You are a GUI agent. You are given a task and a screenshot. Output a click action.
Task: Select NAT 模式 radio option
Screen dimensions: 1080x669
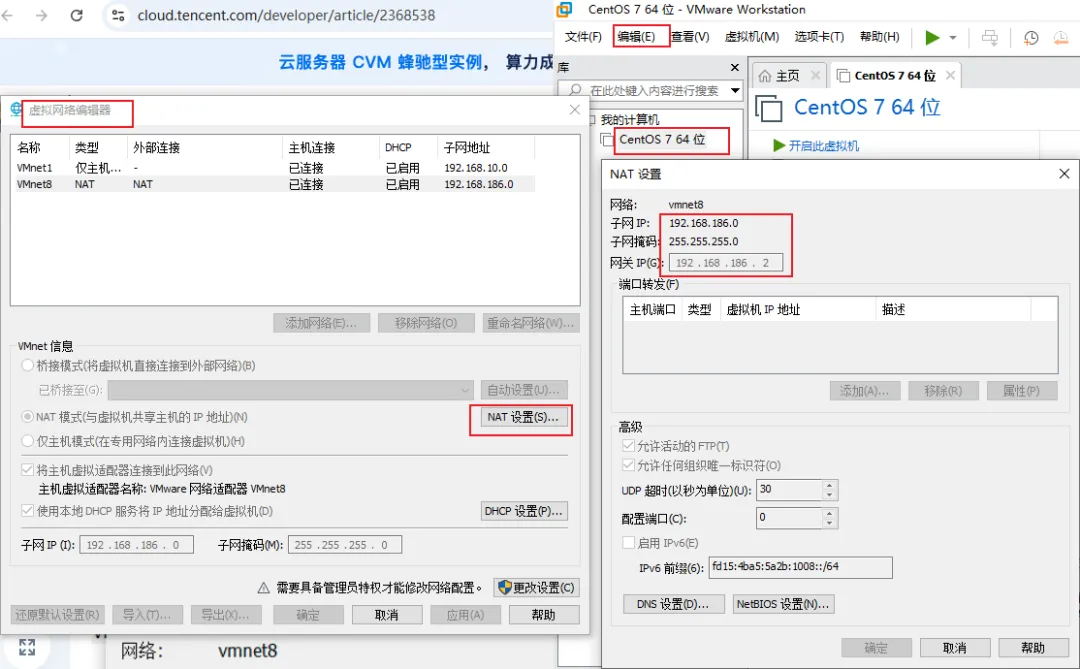pos(28,417)
